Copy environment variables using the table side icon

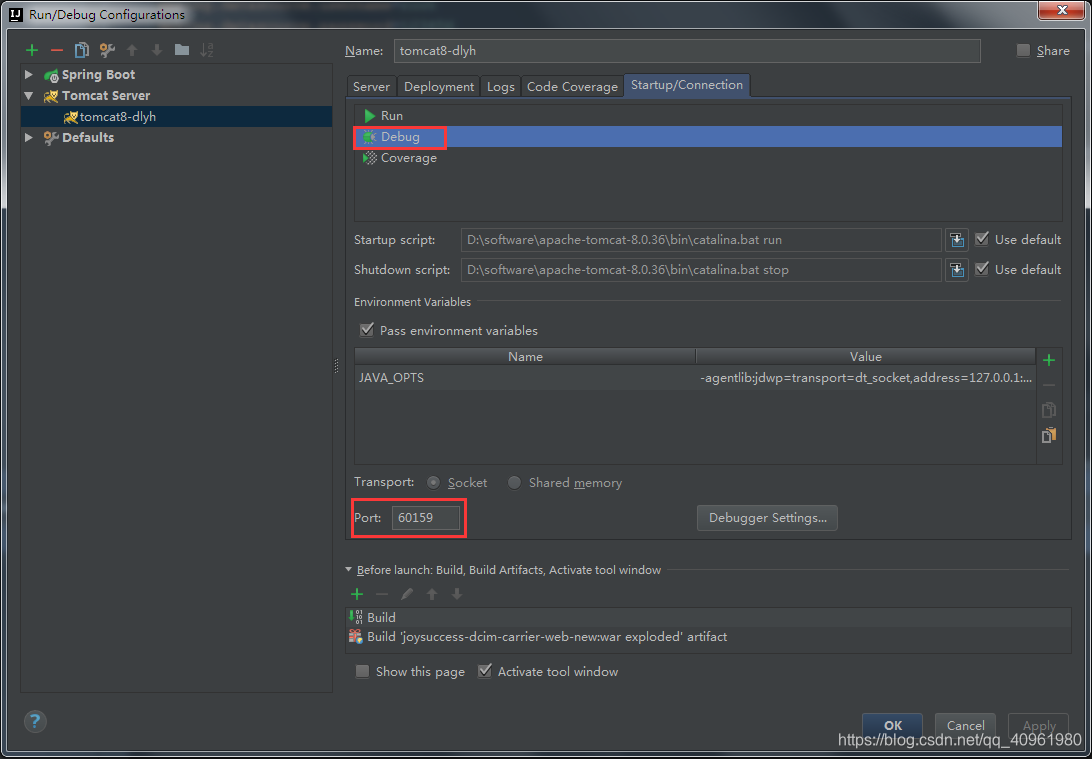[1049, 410]
